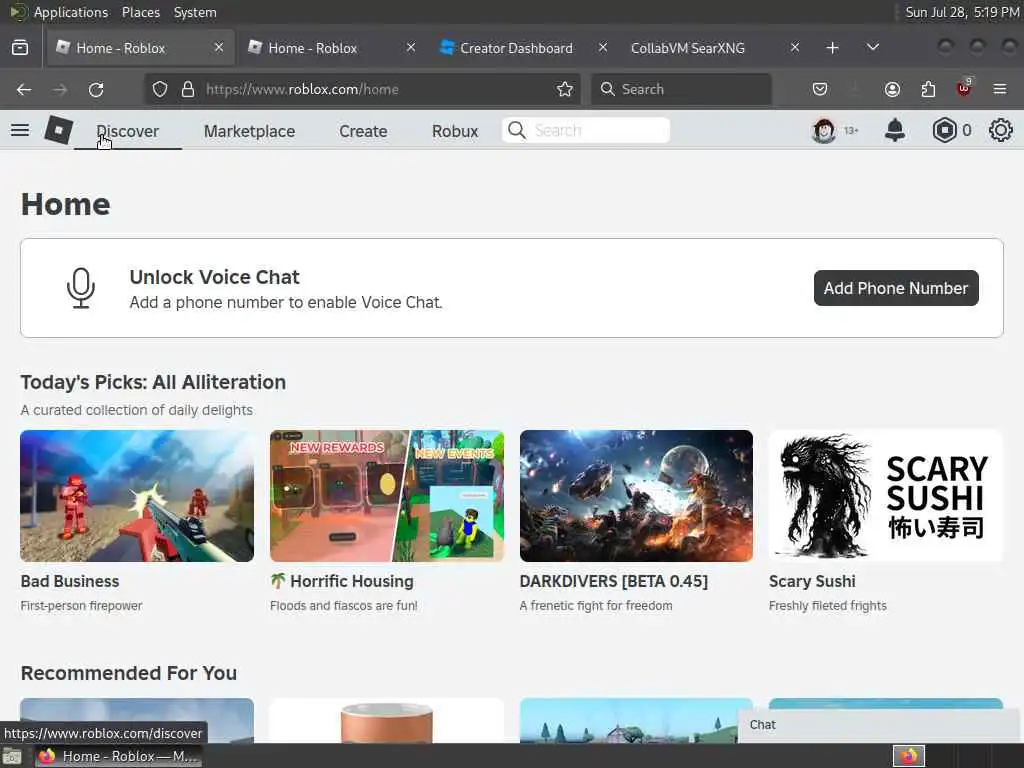Open the Bad Business game thumbnail
Screen dimensions: 1024x768
[137, 496]
